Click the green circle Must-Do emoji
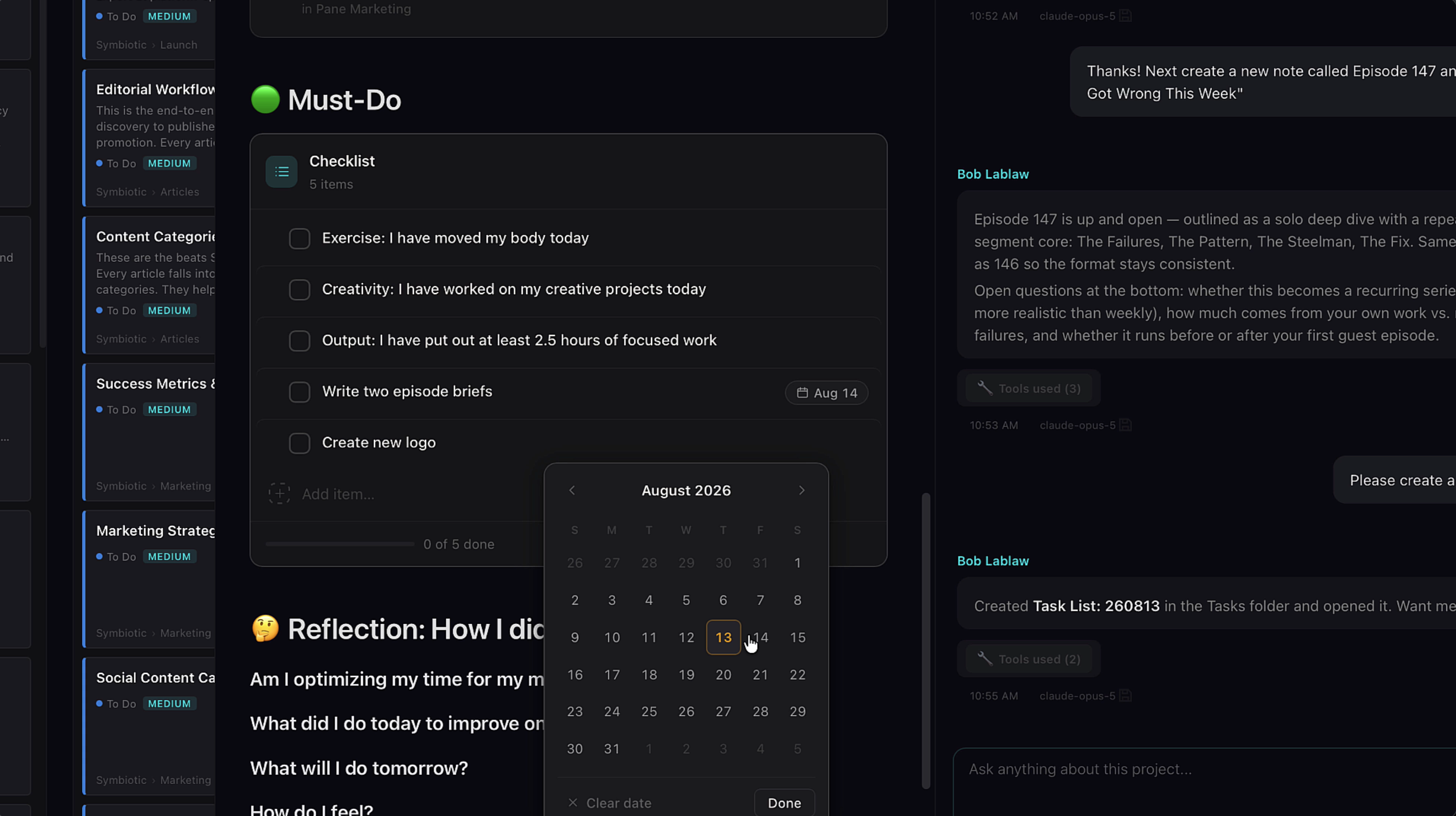 (x=265, y=99)
